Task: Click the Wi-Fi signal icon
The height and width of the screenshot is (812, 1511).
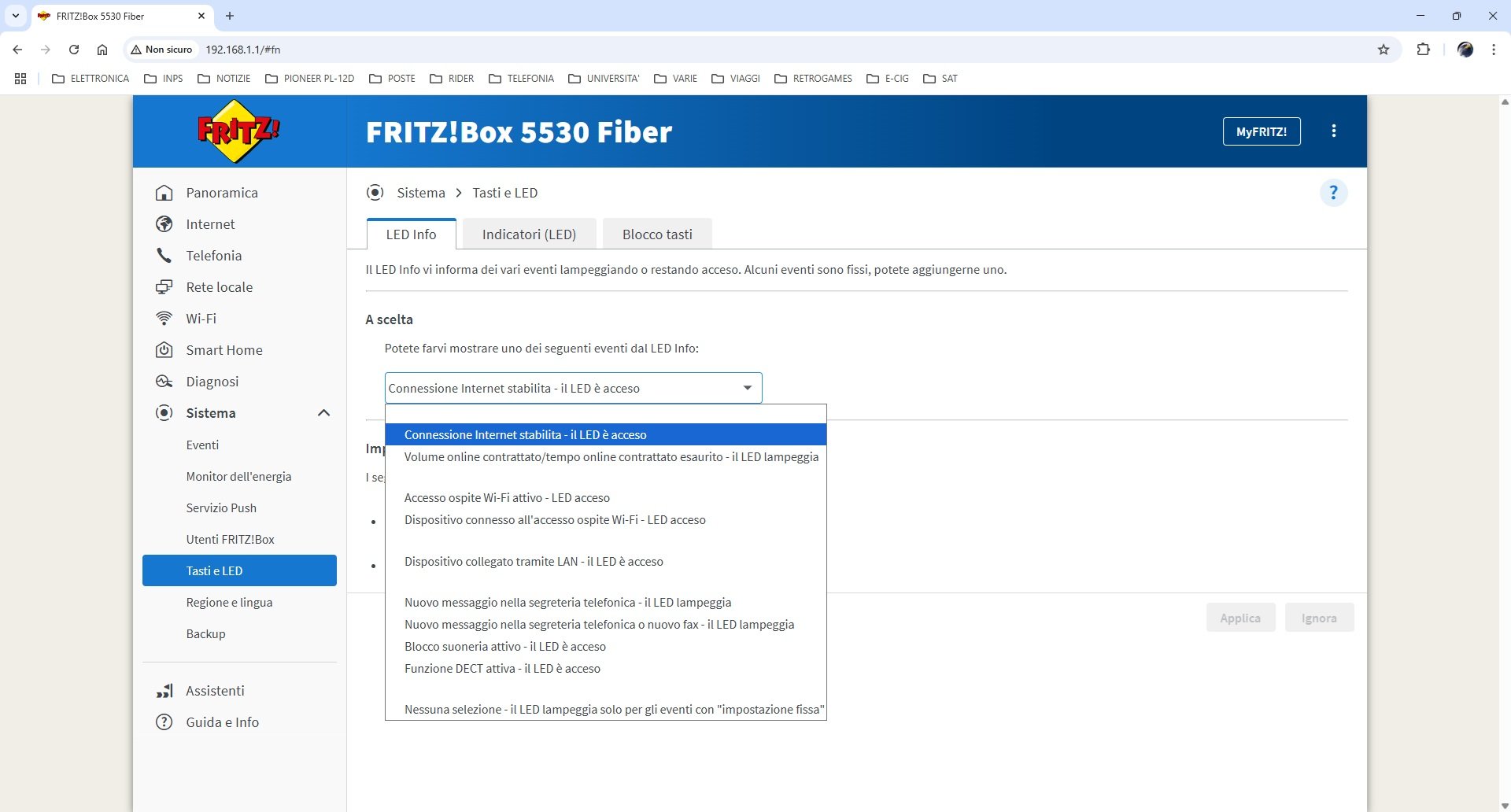Action: tap(164, 319)
